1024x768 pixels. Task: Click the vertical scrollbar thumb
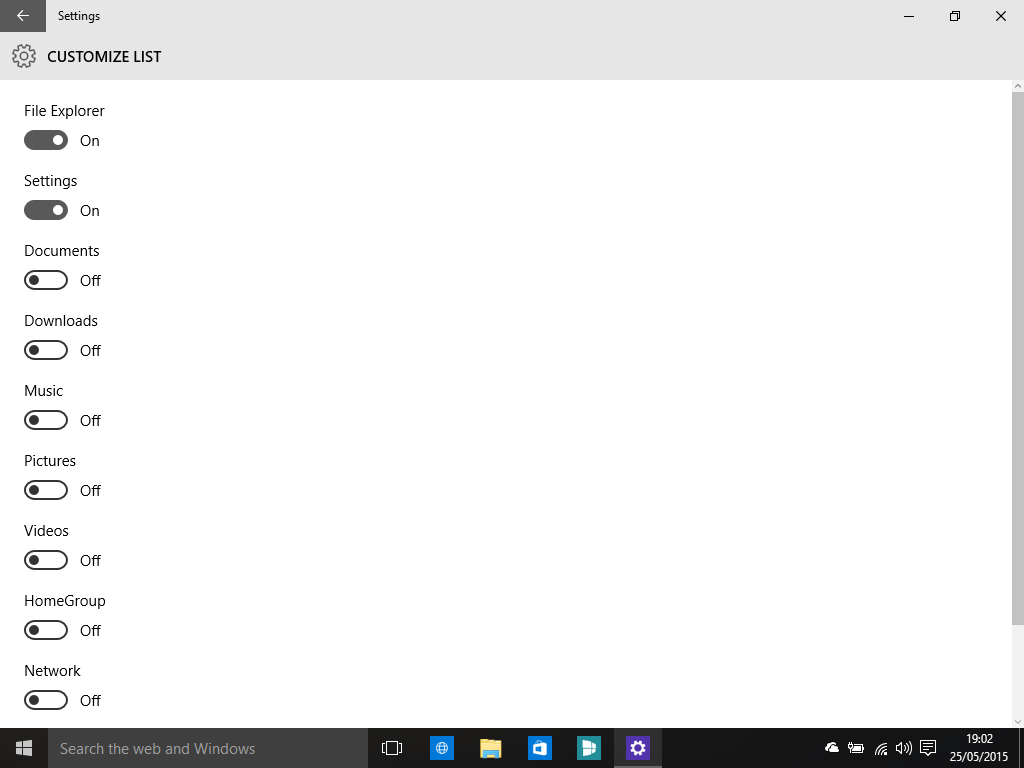click(x=1017, y=358)
